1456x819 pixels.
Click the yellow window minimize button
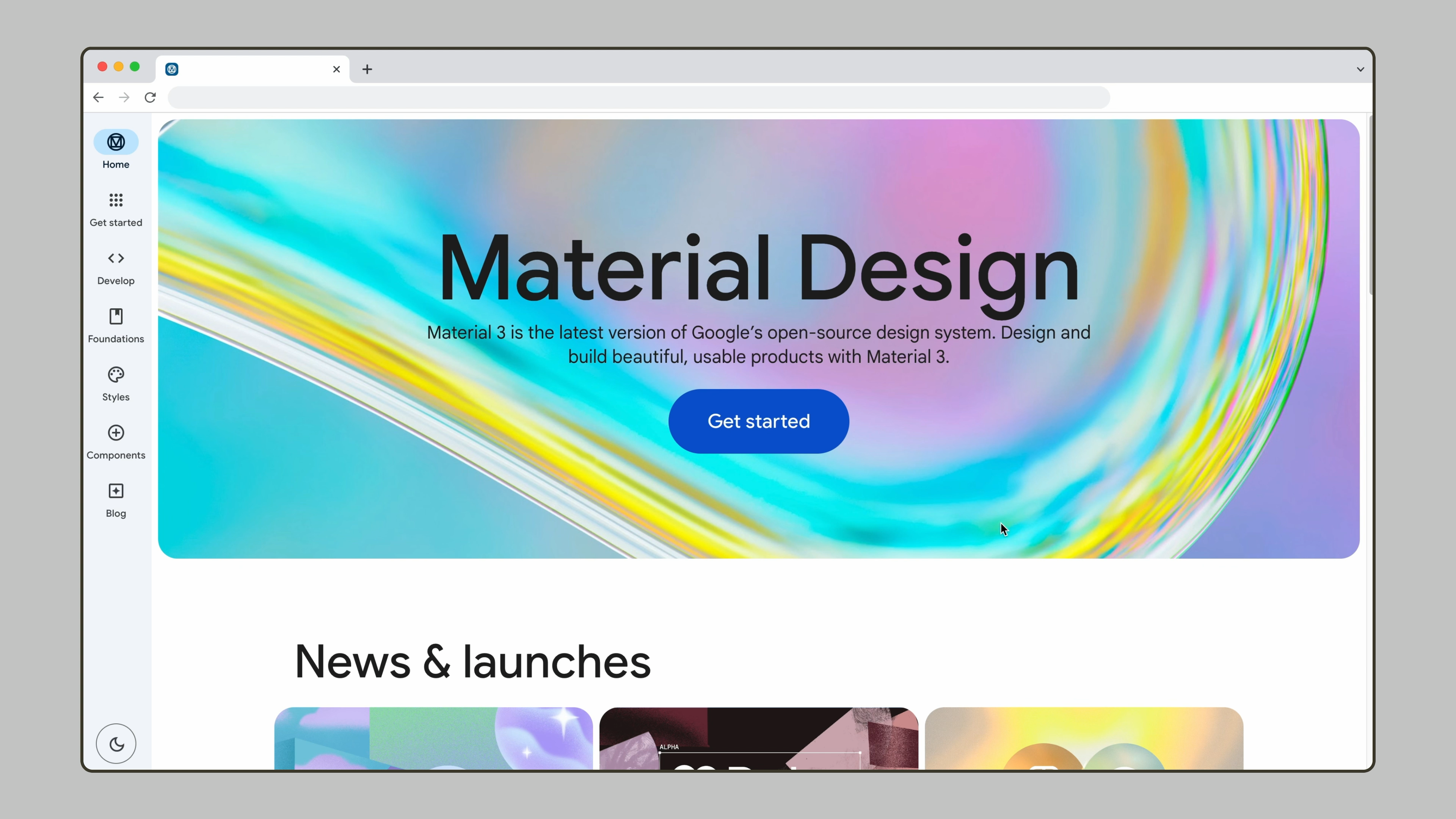click(x=119, y=67)
